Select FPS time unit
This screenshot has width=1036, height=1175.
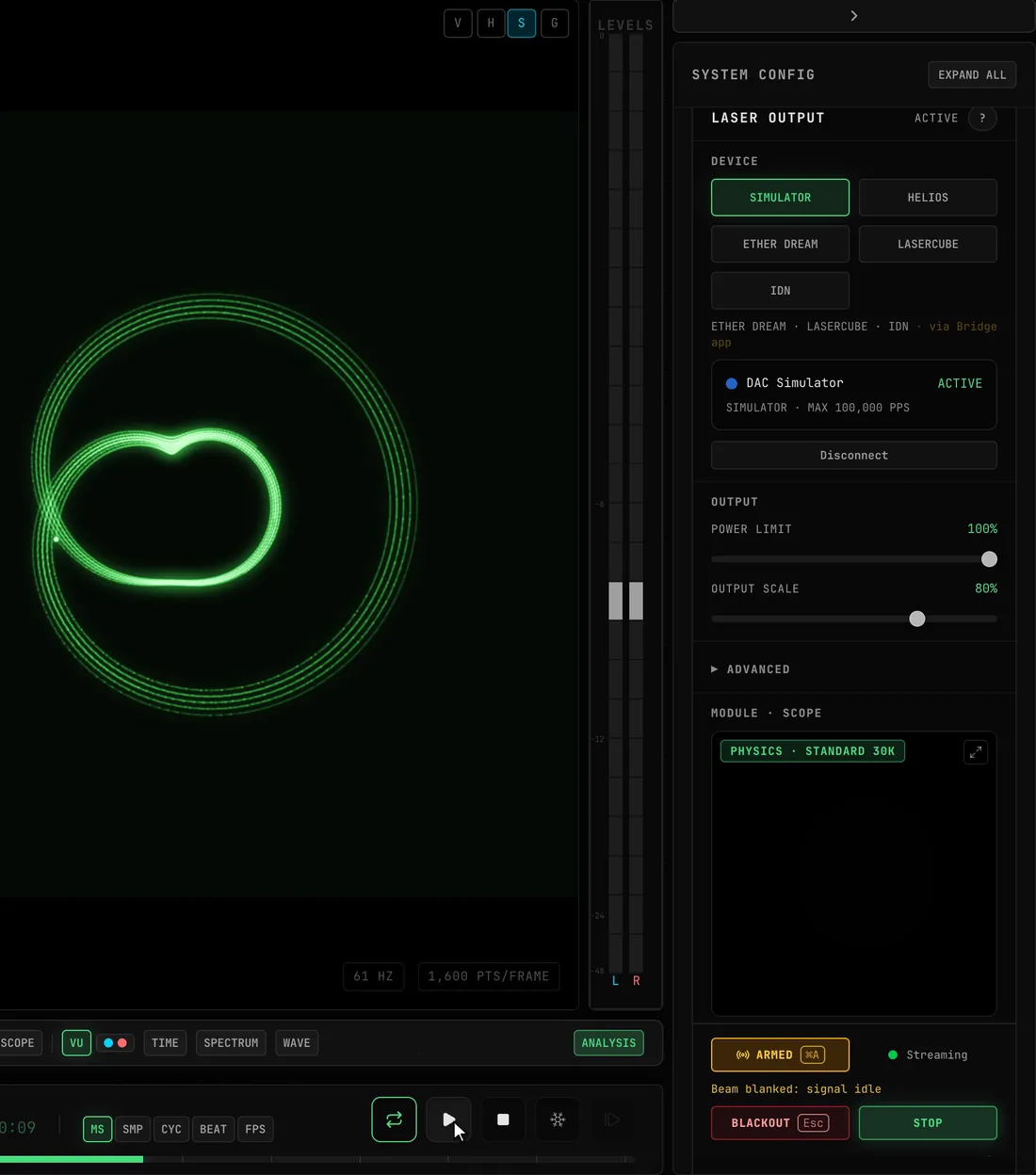coord(255,1129)
